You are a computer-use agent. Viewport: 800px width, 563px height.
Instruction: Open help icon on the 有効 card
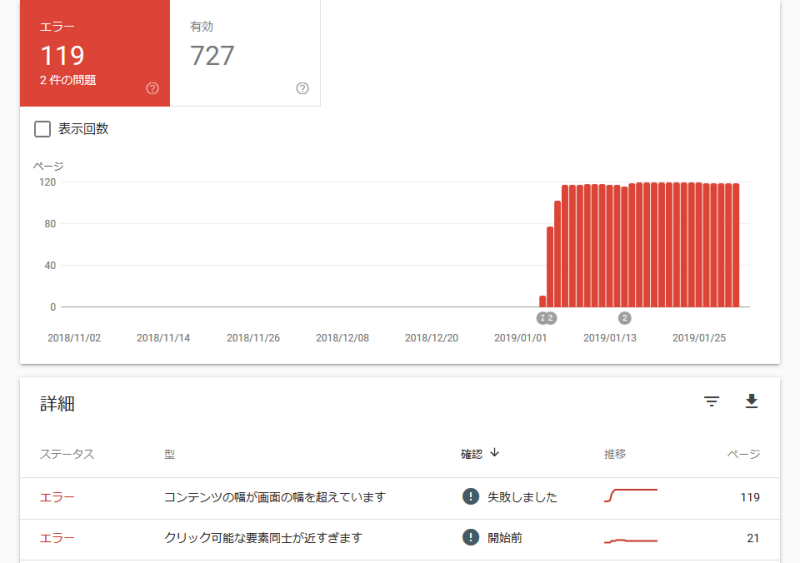(x=302, y=88)
